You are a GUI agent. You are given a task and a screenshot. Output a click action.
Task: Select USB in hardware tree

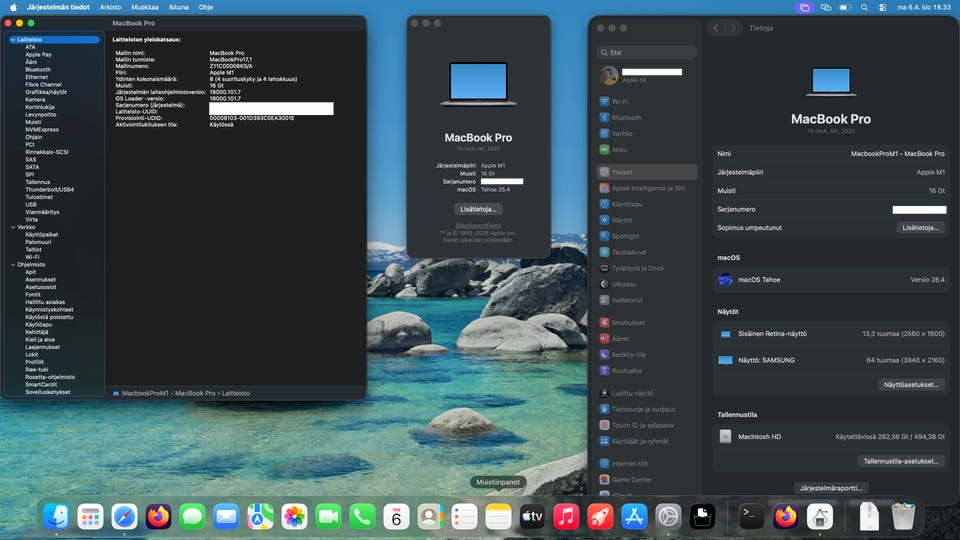(31, 204)
